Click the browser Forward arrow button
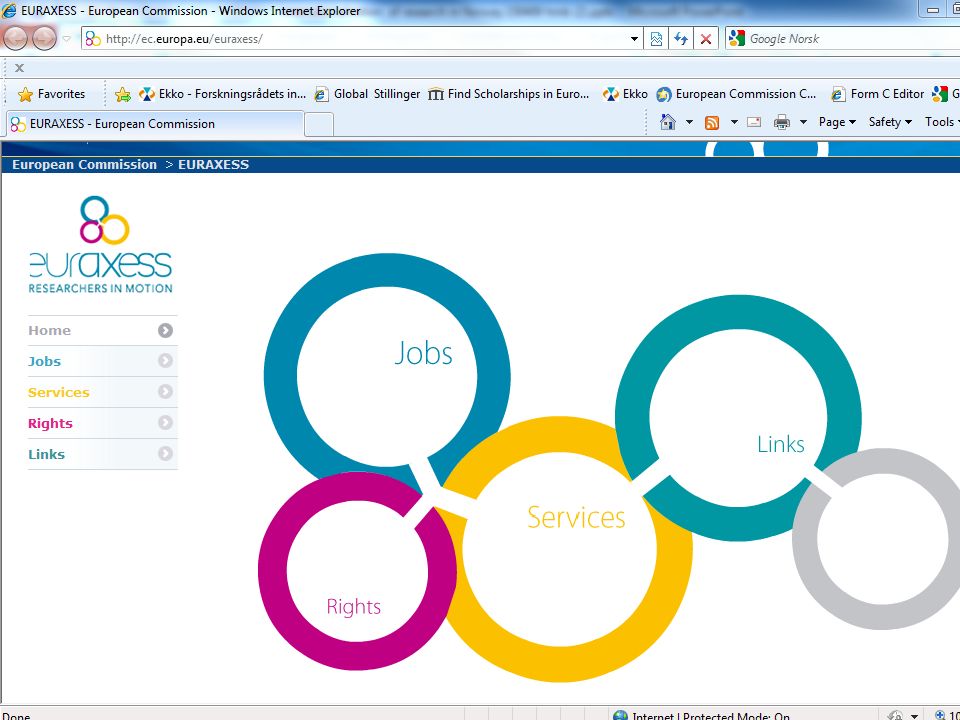The width and height of the screenshot is (960, 720). click(43, 39)
